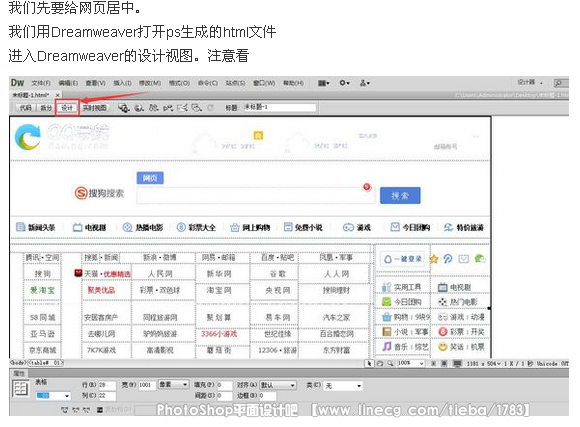Click the refresh design view icon
Viewport: 580px width, 427px height.
pyautogui.click(x=210, y=108)
